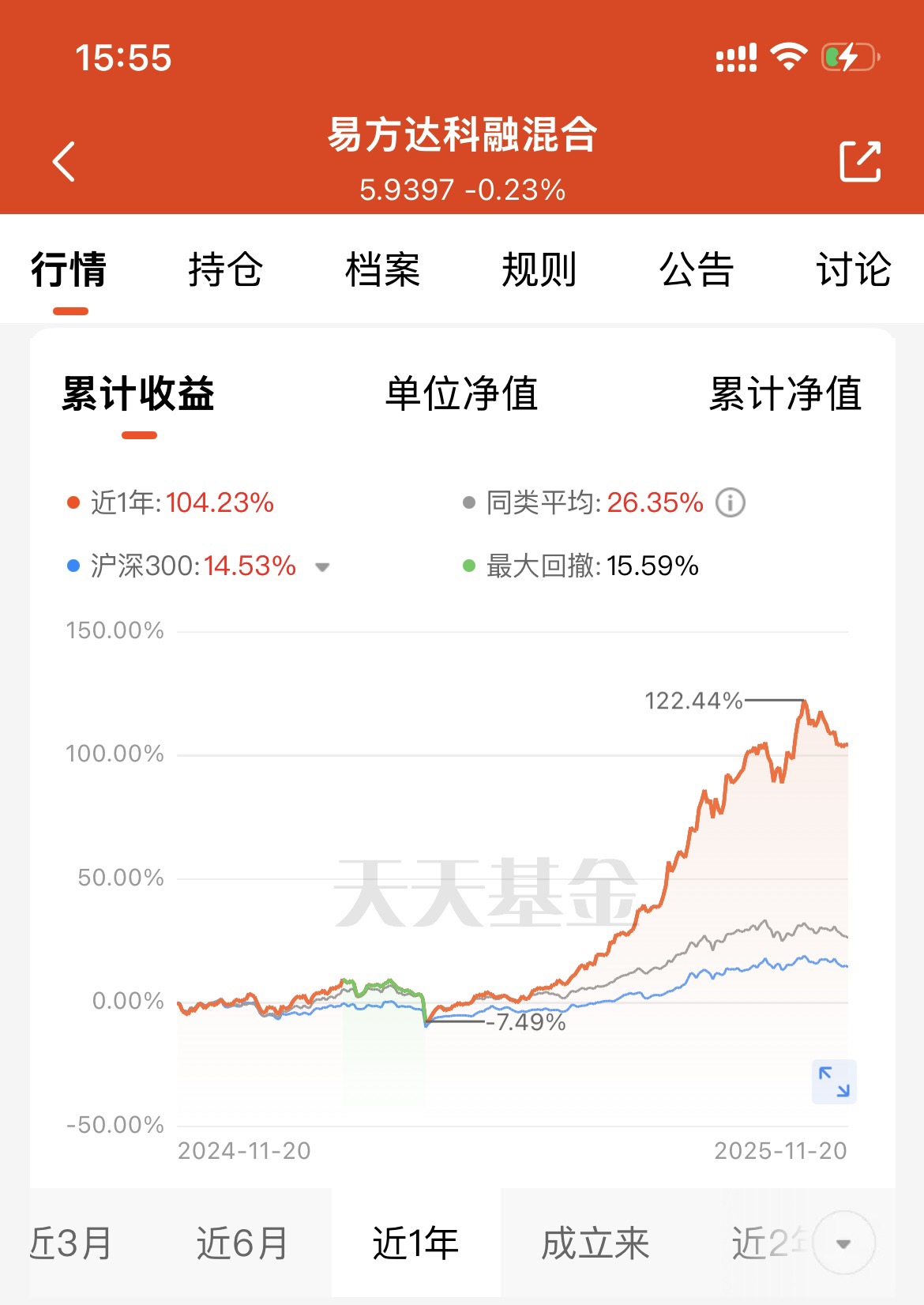The height and width of the screenshot is (1305, 924).
Task: Tap the Wi-Fi status icon
Action: tap(788, 57)
